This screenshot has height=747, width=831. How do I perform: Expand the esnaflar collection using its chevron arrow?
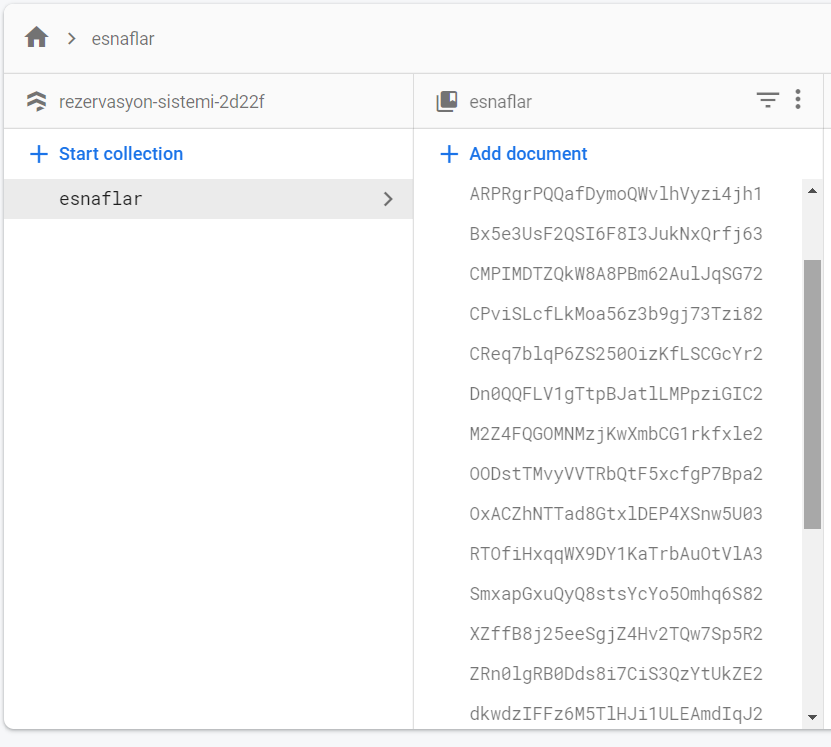pyautogui.click(x=388, y=198)
